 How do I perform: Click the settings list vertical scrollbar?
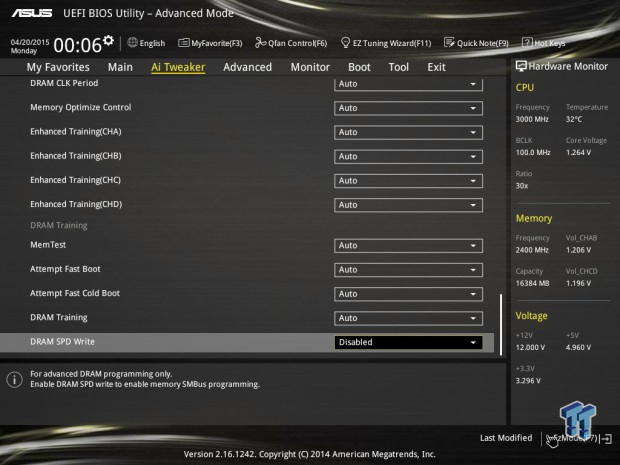501,324
